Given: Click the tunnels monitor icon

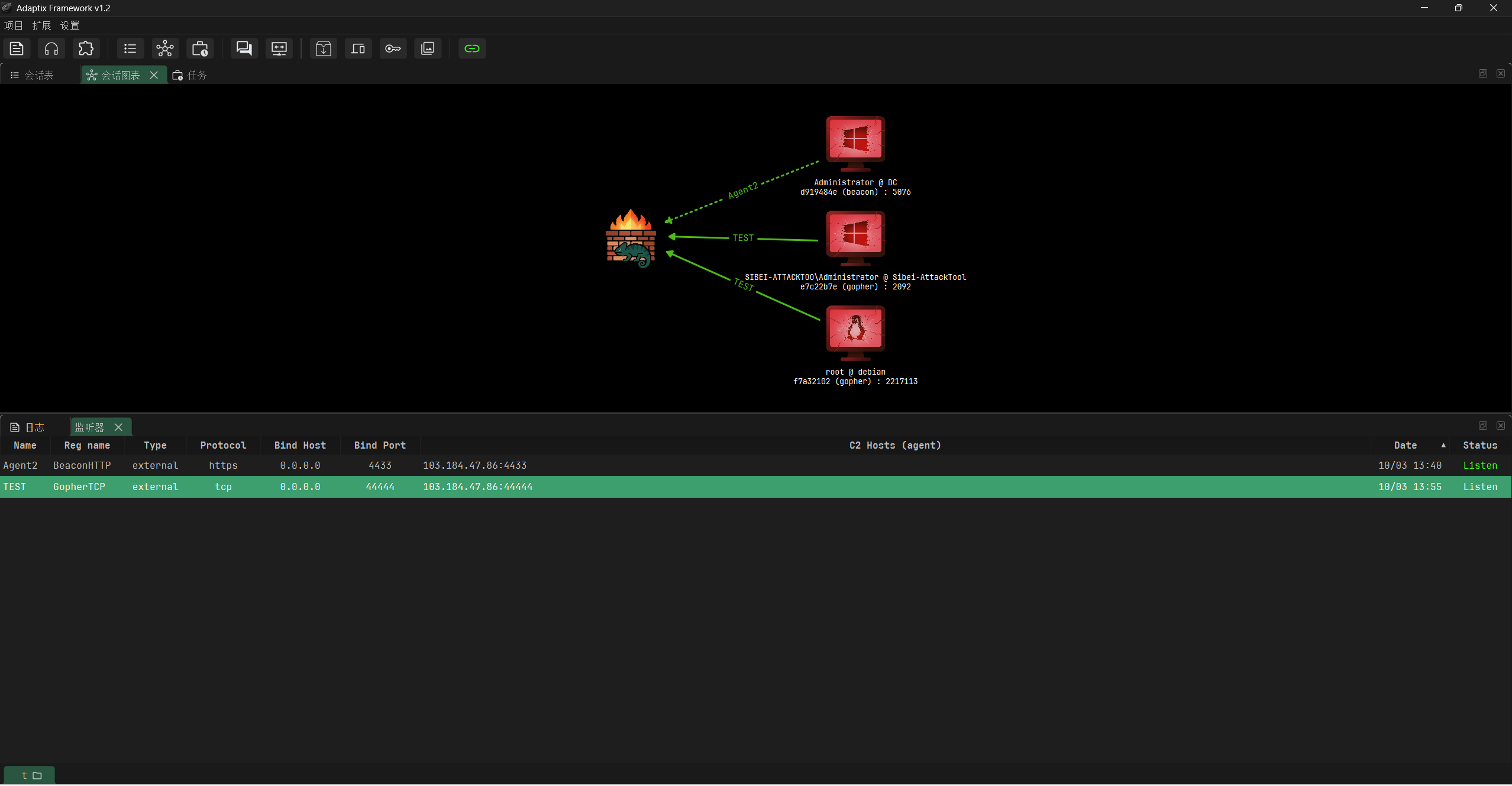Looking at the screenshot, I should tap(279, 49).
